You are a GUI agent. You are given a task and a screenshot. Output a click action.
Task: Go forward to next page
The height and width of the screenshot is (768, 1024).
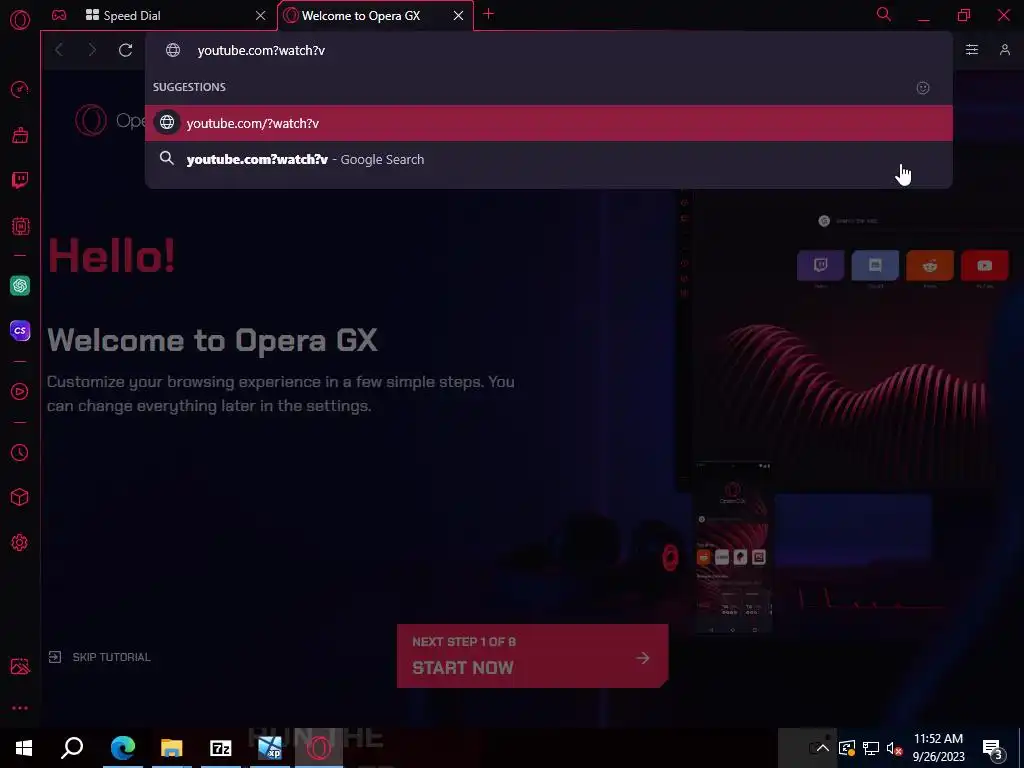92,50
